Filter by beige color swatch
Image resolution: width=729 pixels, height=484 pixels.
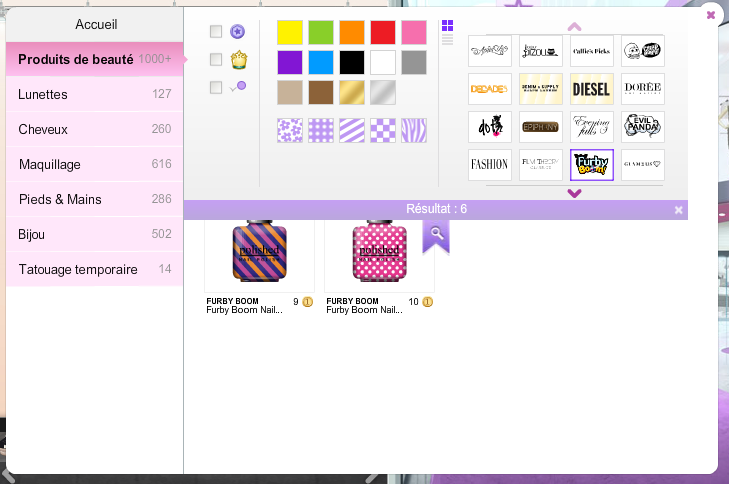pos(290,93)
